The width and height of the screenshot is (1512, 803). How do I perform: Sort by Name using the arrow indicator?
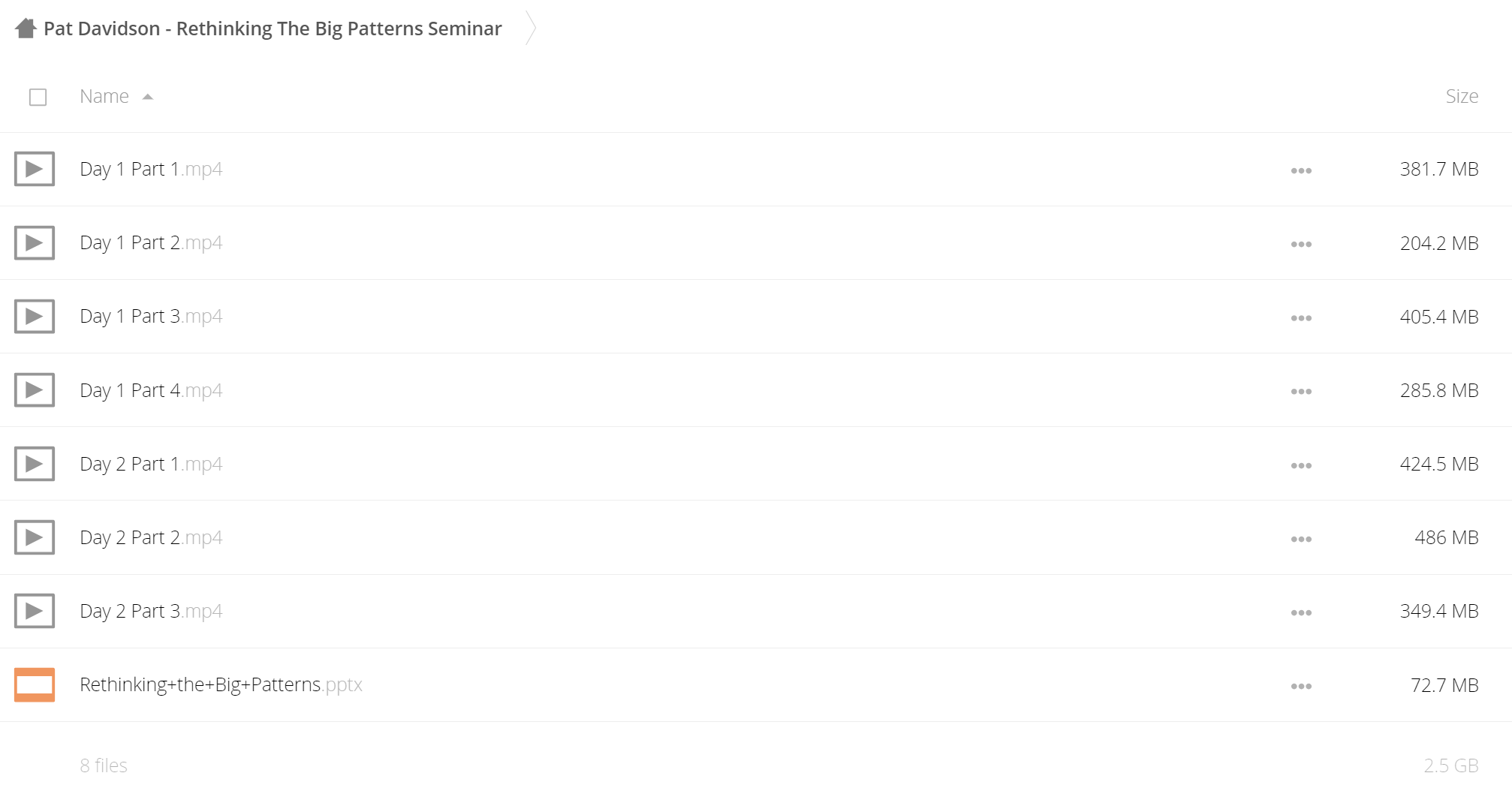pyautogui.click(x=148, y=97)
